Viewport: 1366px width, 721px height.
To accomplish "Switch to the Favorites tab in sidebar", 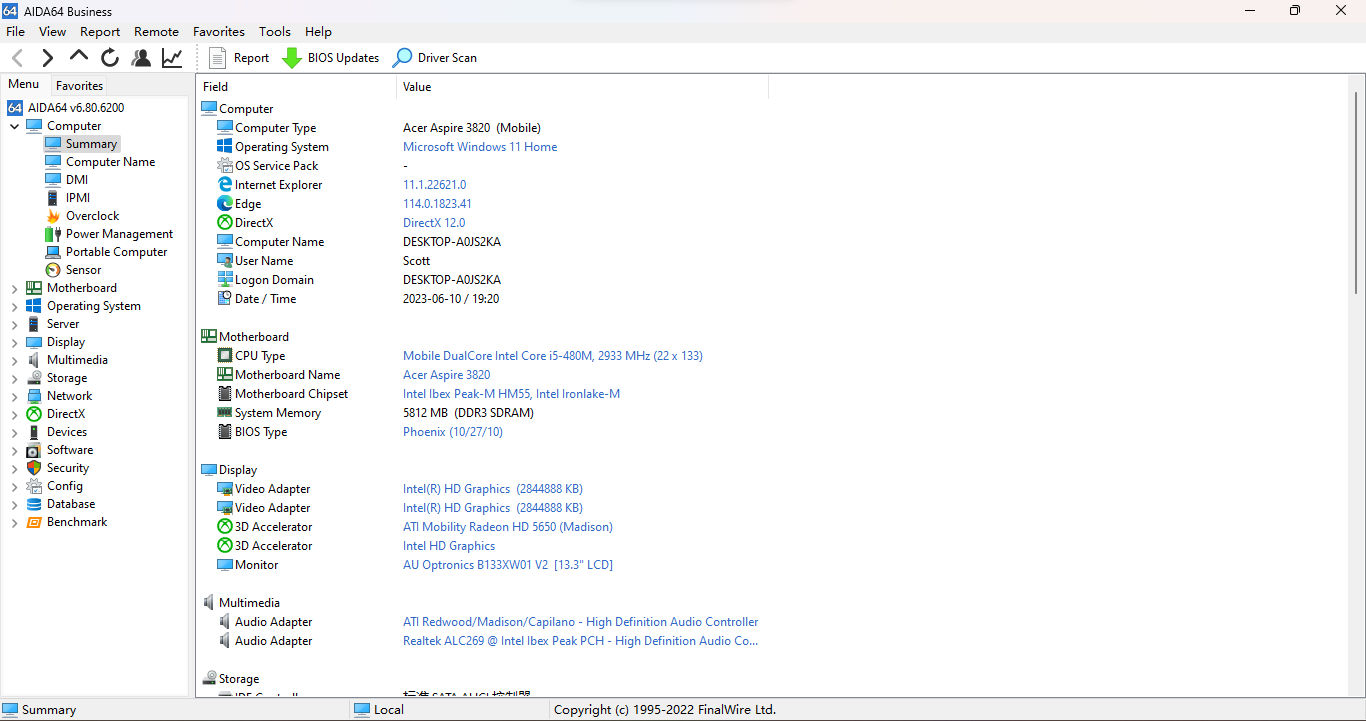I will (80, 86).
